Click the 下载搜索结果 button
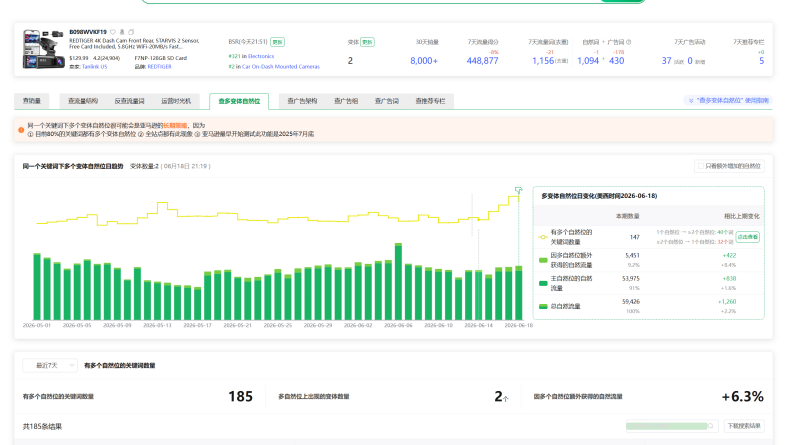This screenshot has width=790, height=445. coord(744,426)
